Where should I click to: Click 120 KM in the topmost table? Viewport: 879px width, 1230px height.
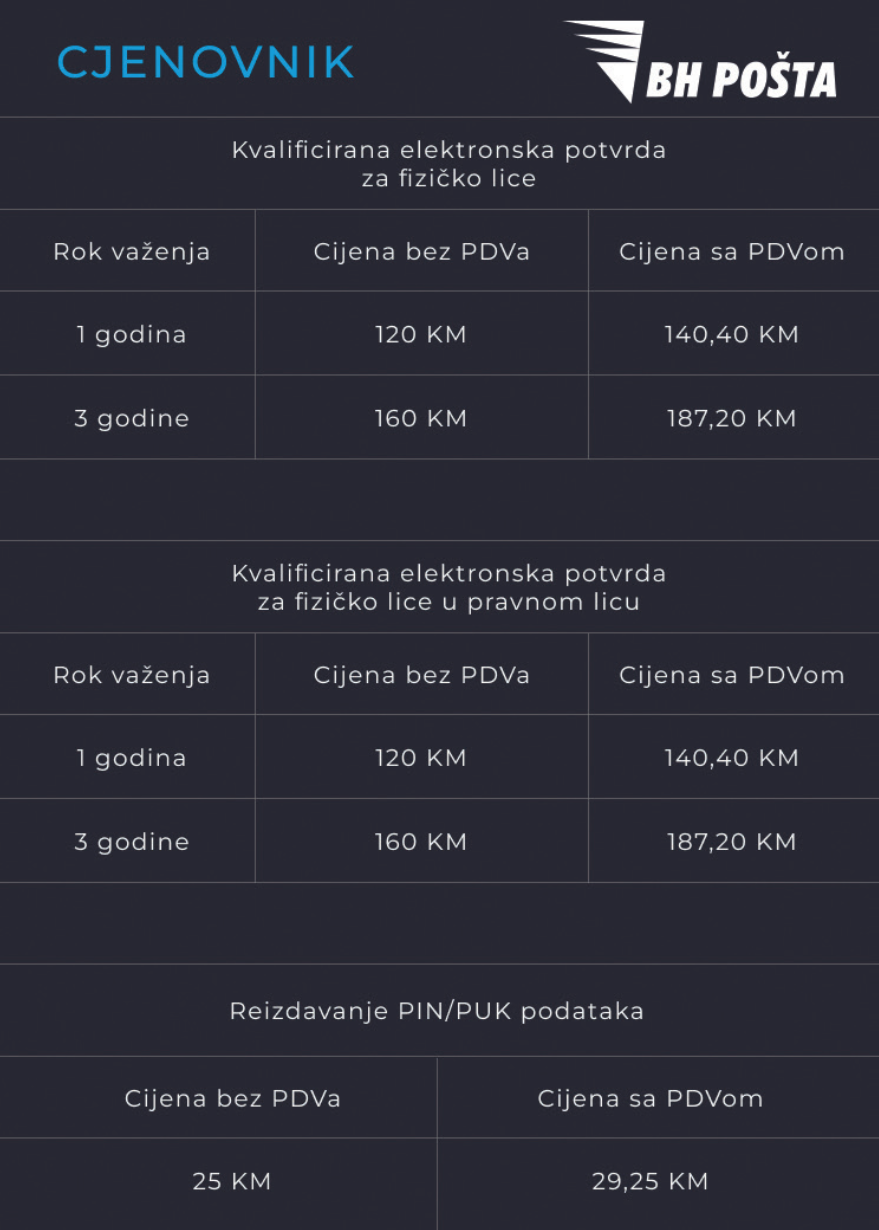[421, 334]
